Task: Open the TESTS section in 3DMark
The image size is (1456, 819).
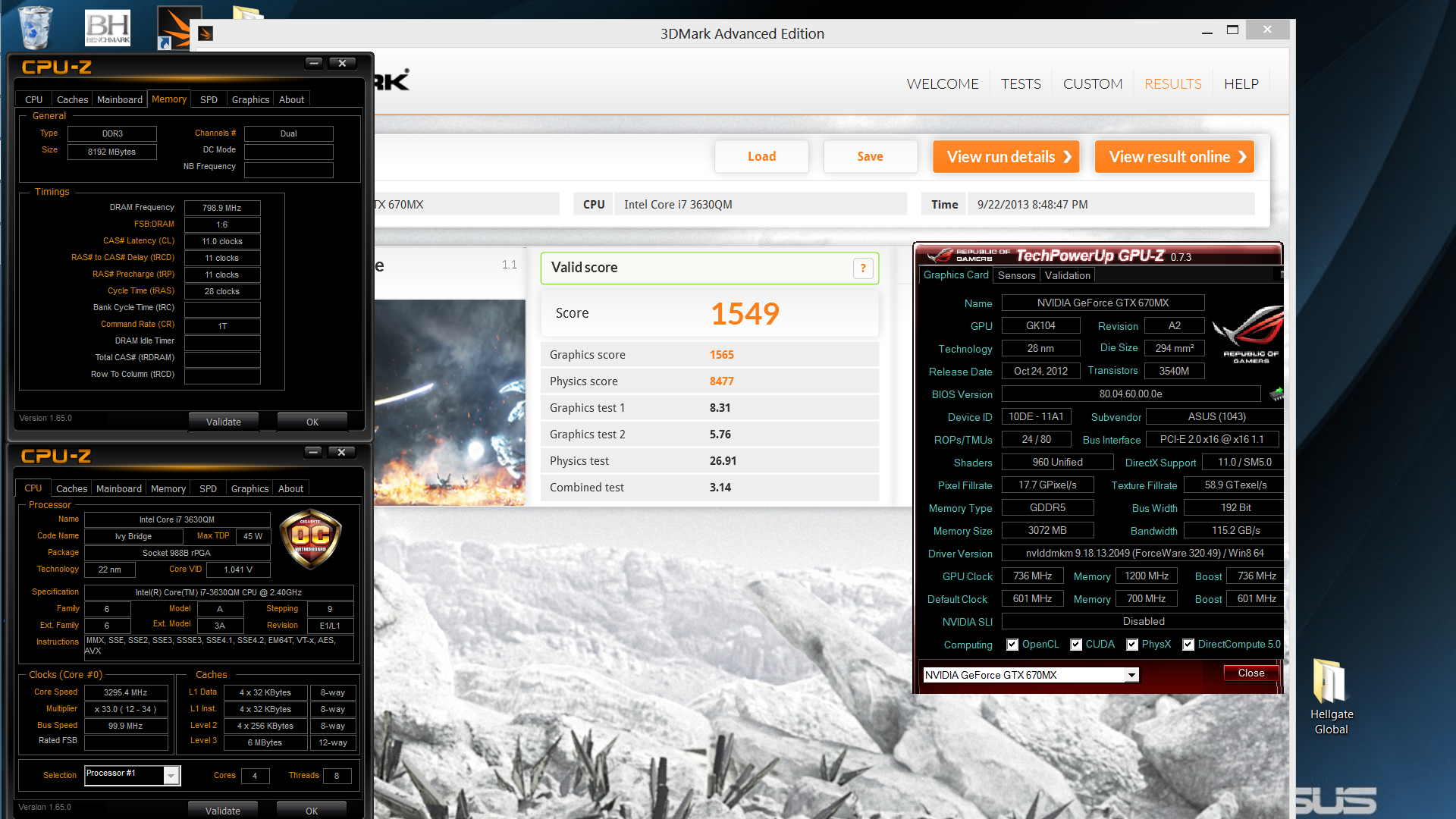Action: [x=1021, y=84]
